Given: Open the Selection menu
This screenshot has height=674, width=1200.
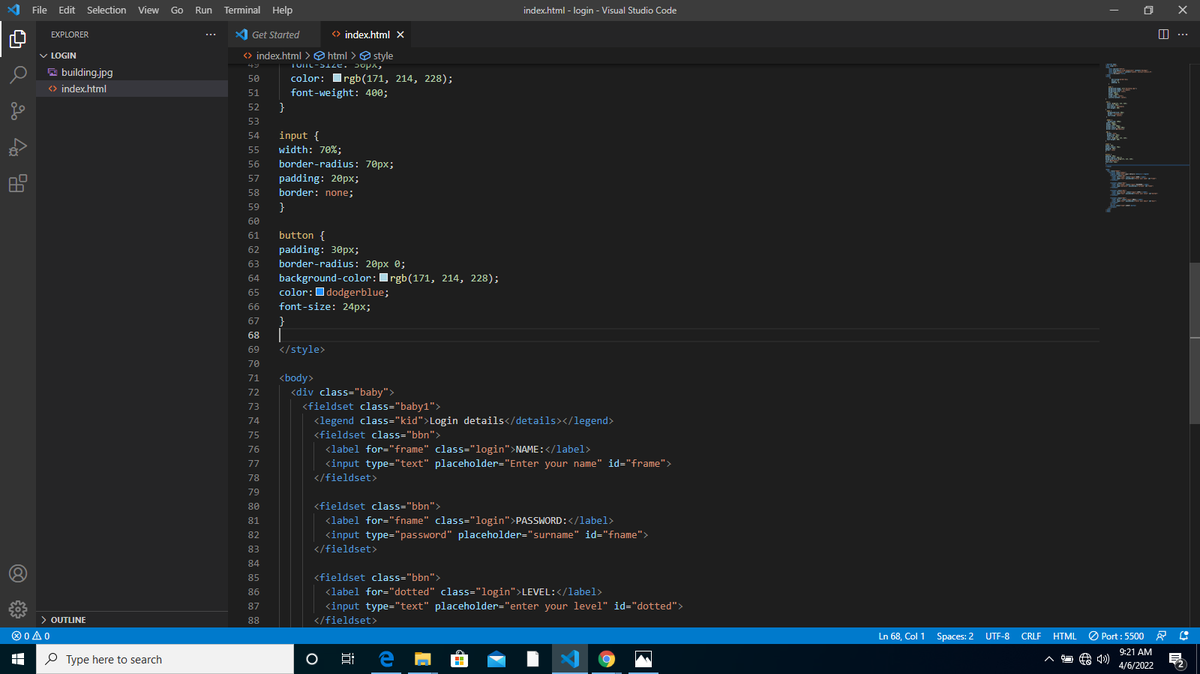Looking at the screenshot, I should pos(106,10).
